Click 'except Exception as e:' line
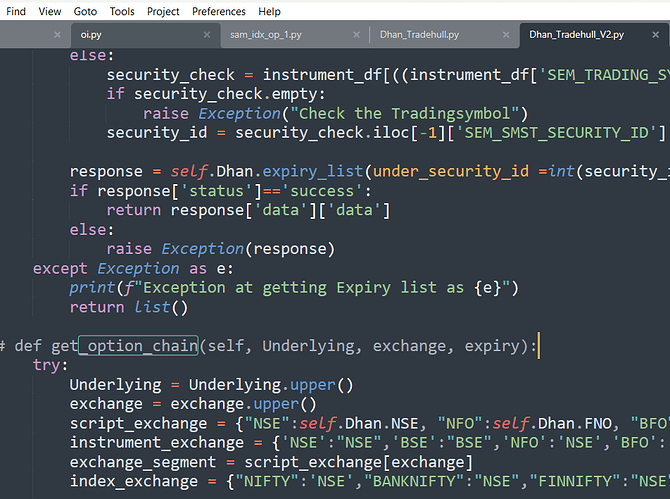Screen dimensions: 670x499 click(x=133, y=269)
